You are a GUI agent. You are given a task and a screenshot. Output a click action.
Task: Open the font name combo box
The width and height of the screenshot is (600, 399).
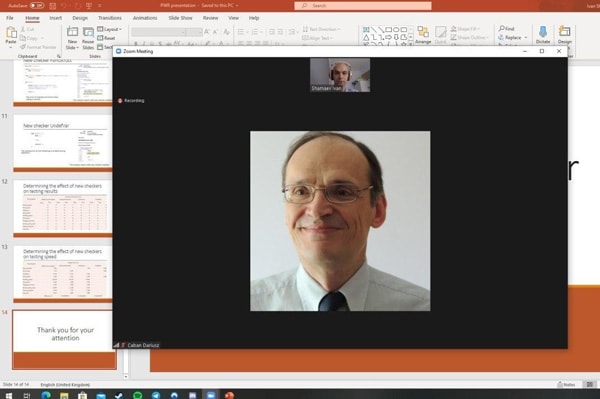pyautogui.click(x=159, y=32)
